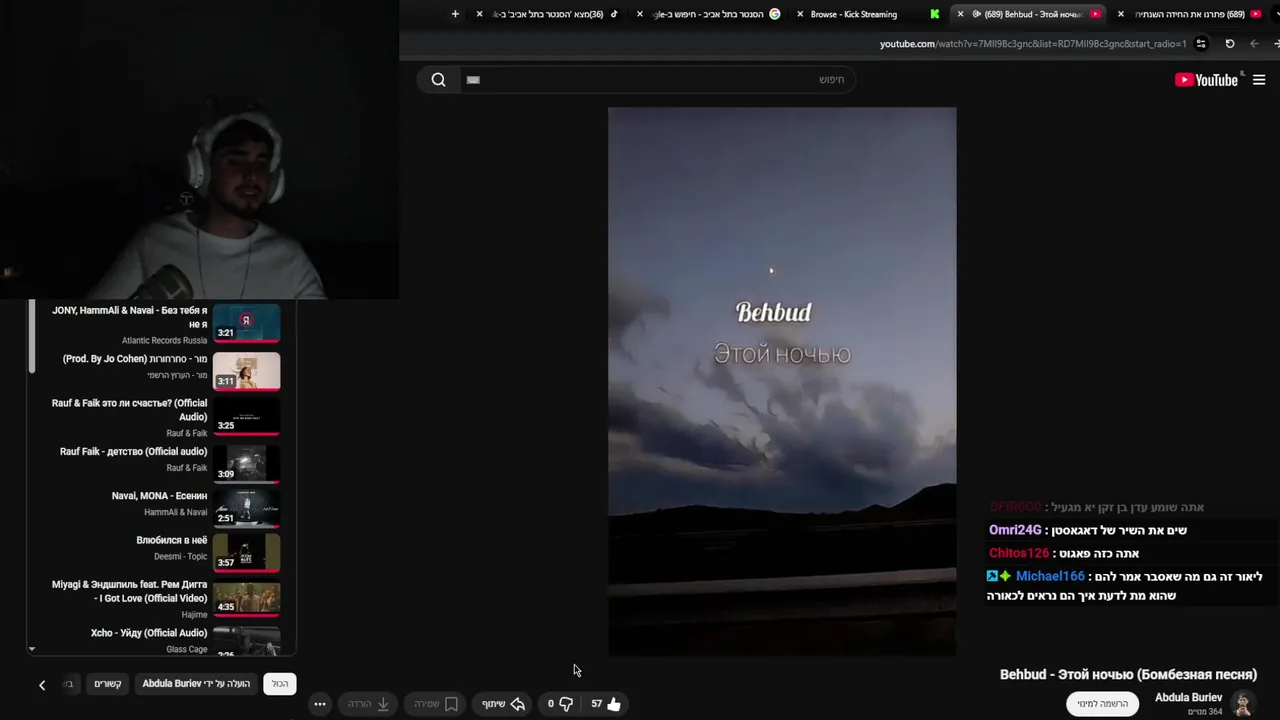Like the video (57 likes)
This screenshot has height=720, width=1280.
tap(605, 704)
